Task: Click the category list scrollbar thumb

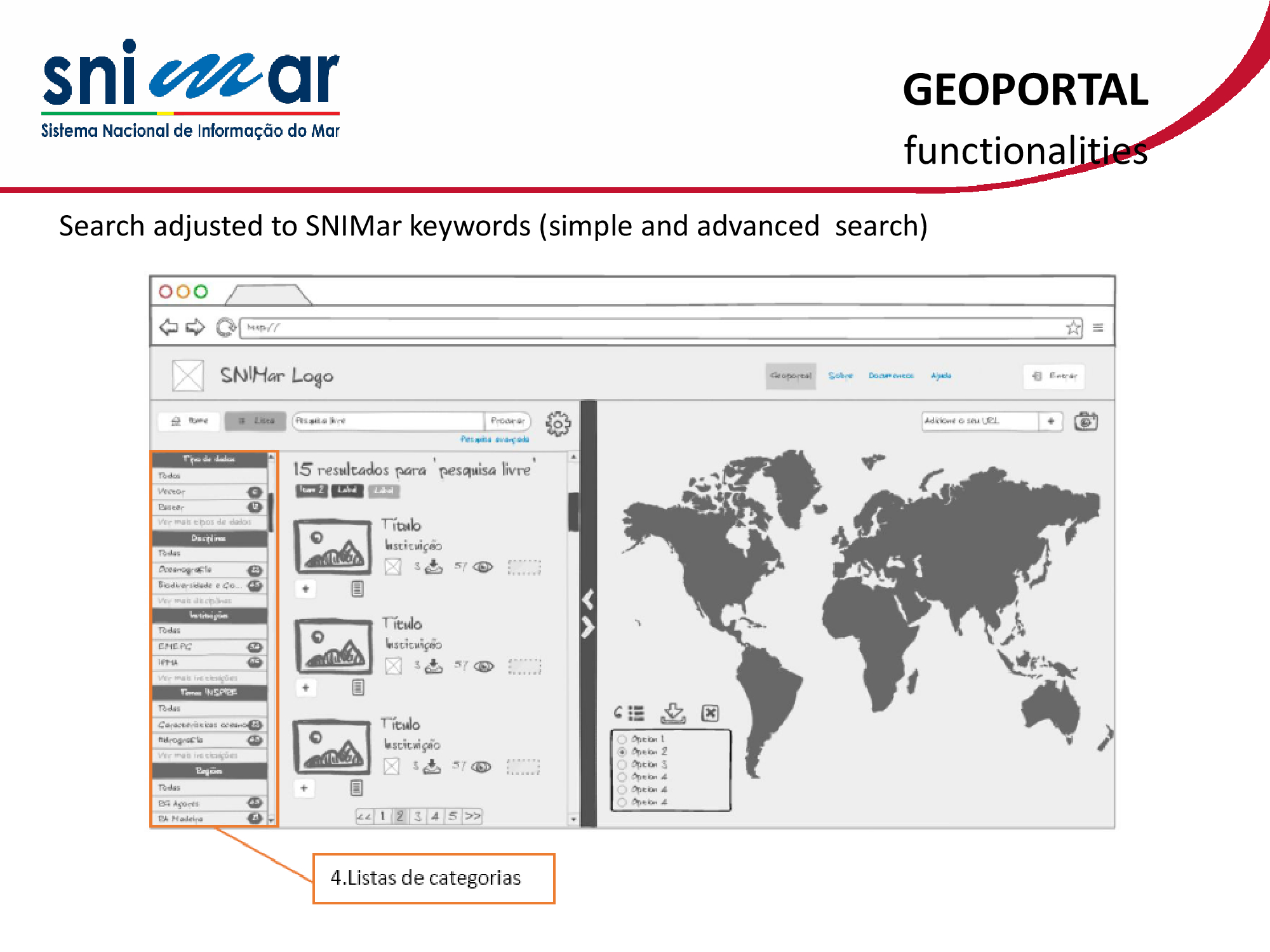Action: pos(271,513)
